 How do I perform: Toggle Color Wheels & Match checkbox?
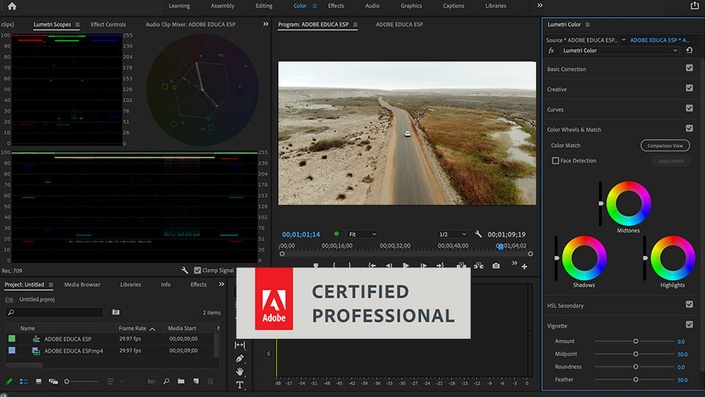(x=689, y=129)
